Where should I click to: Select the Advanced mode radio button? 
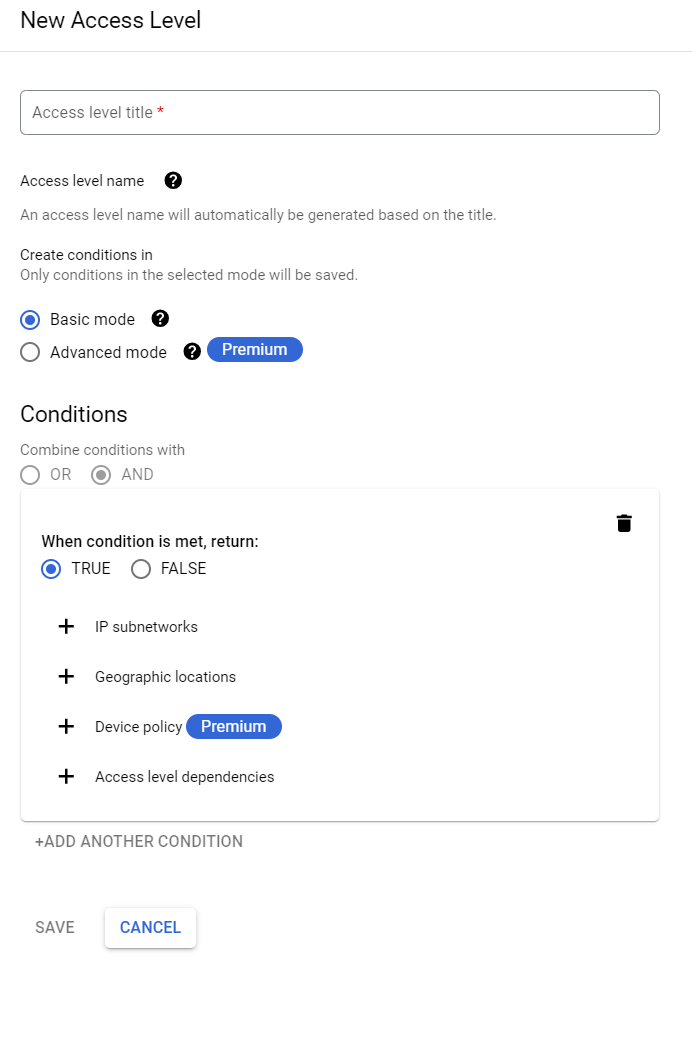click(x=30, y=352)
